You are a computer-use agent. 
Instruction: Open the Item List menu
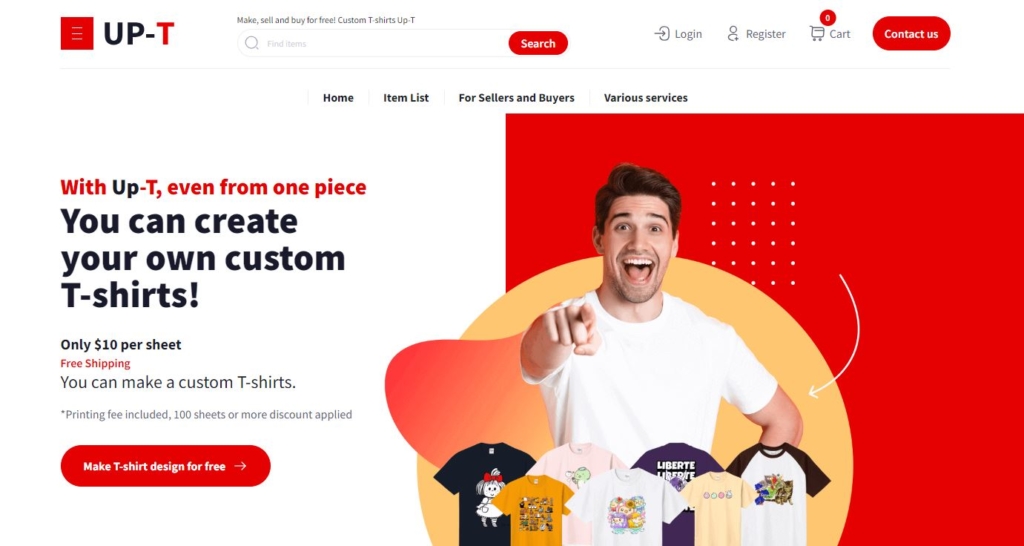click(406, 98)
